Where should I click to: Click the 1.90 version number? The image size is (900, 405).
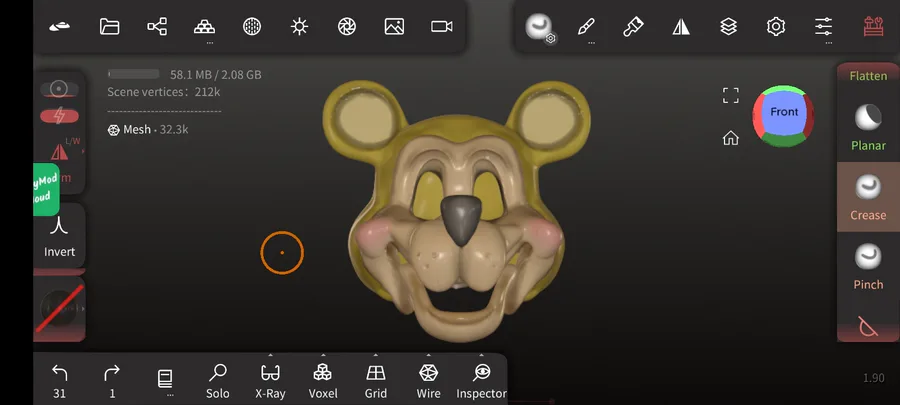[x=874, y=378]
